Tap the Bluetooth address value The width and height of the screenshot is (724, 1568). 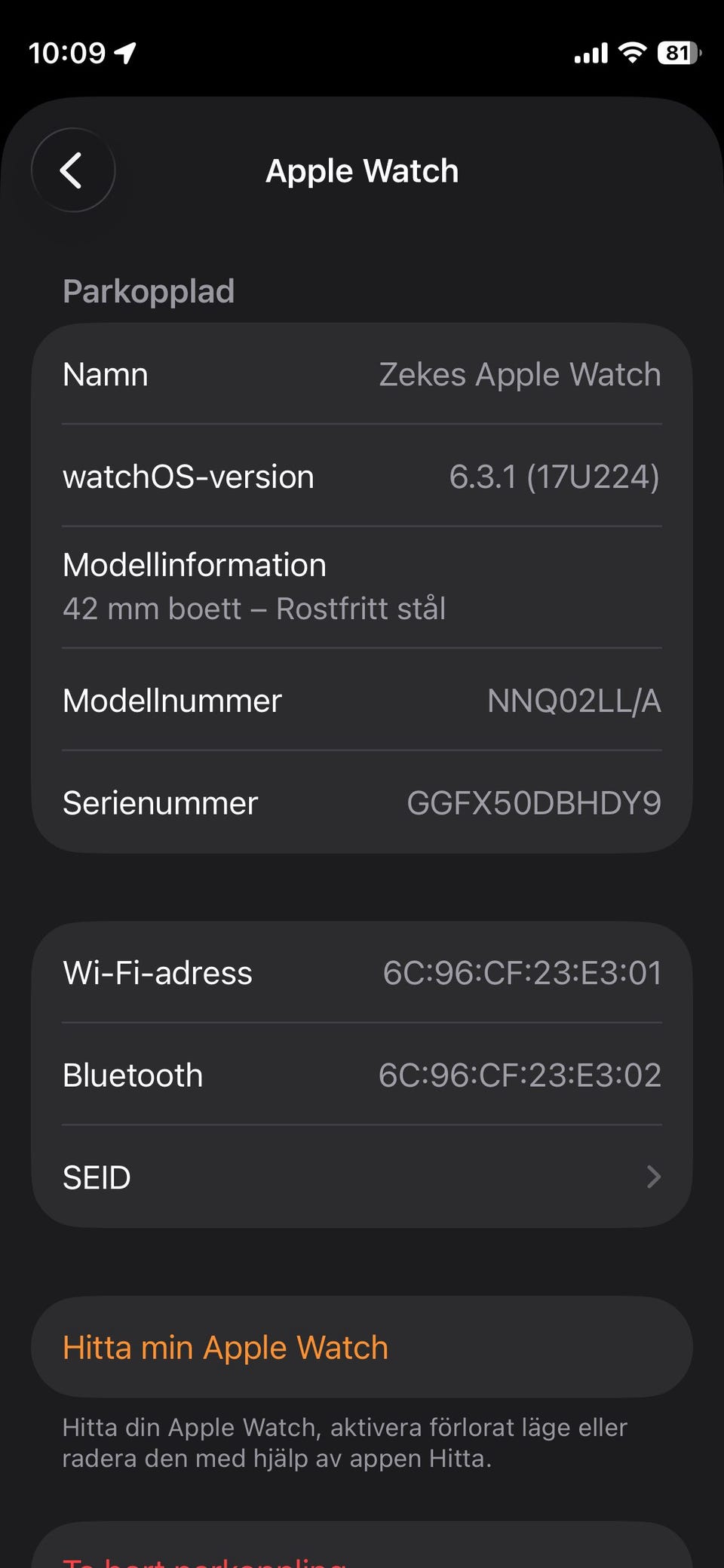[520, 1076]
